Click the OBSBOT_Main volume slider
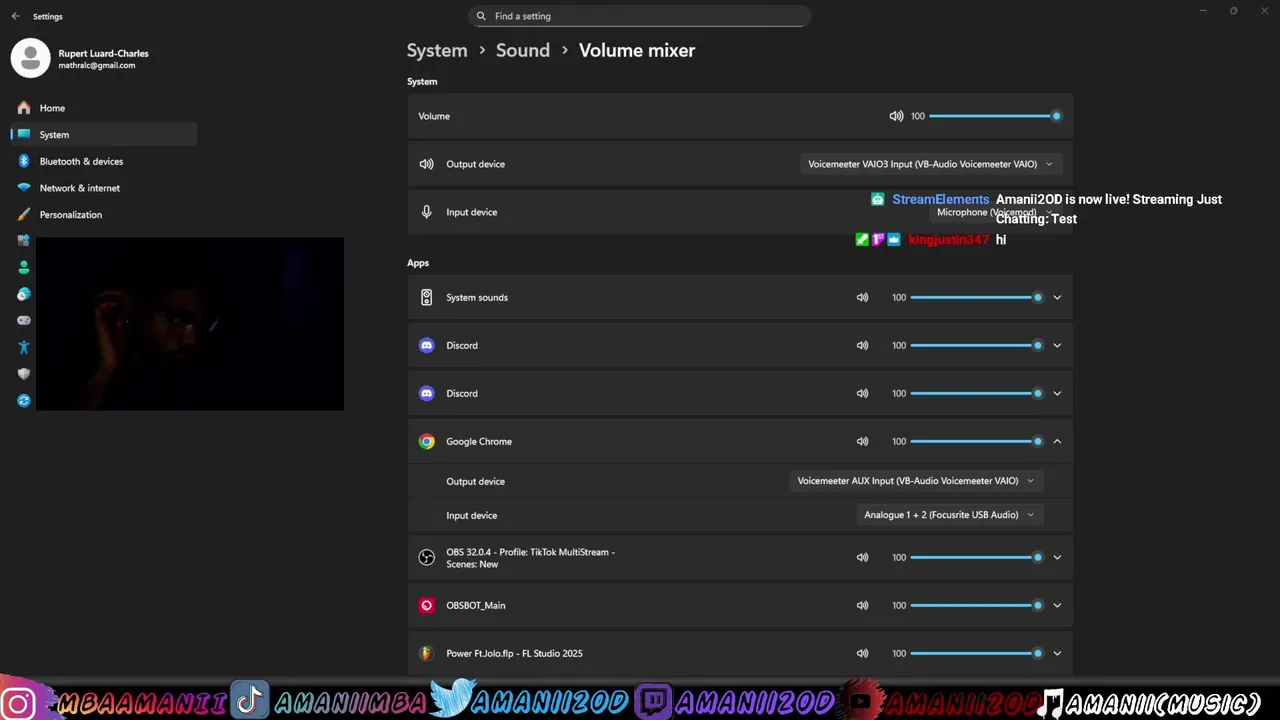This screenshot has width=1280, height=720. 975,605
